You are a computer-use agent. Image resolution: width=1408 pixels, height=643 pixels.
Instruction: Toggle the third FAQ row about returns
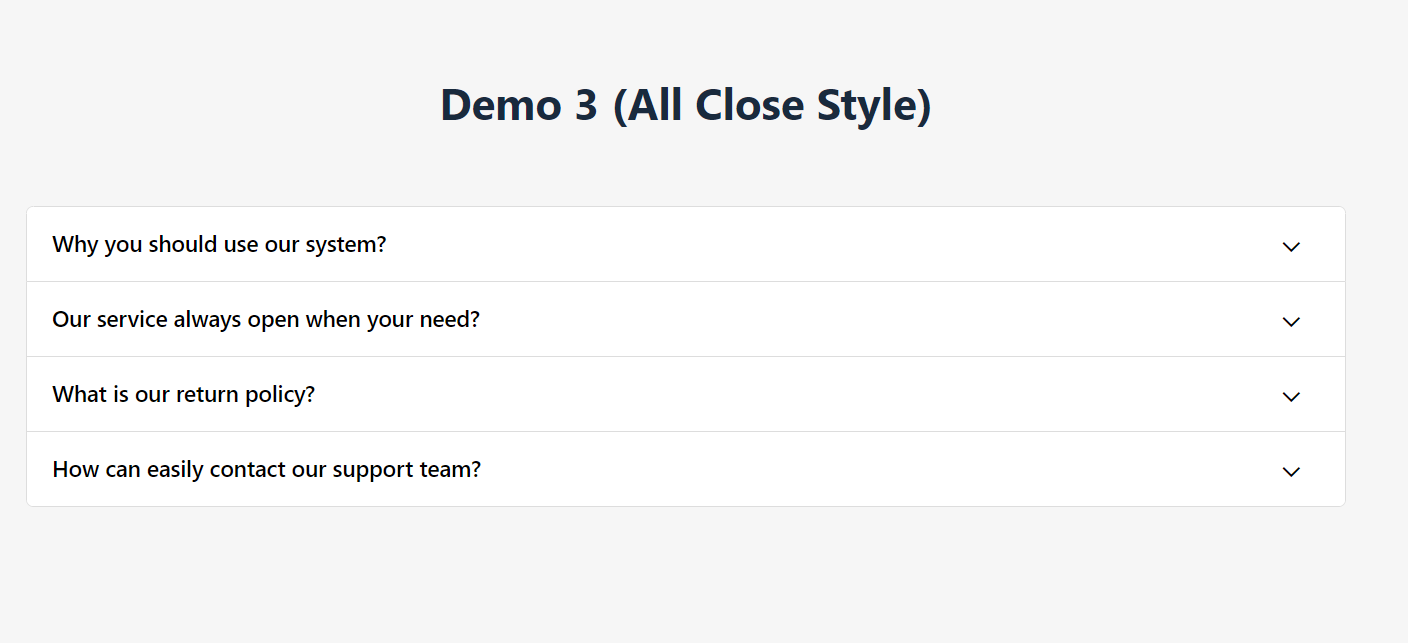686,394
